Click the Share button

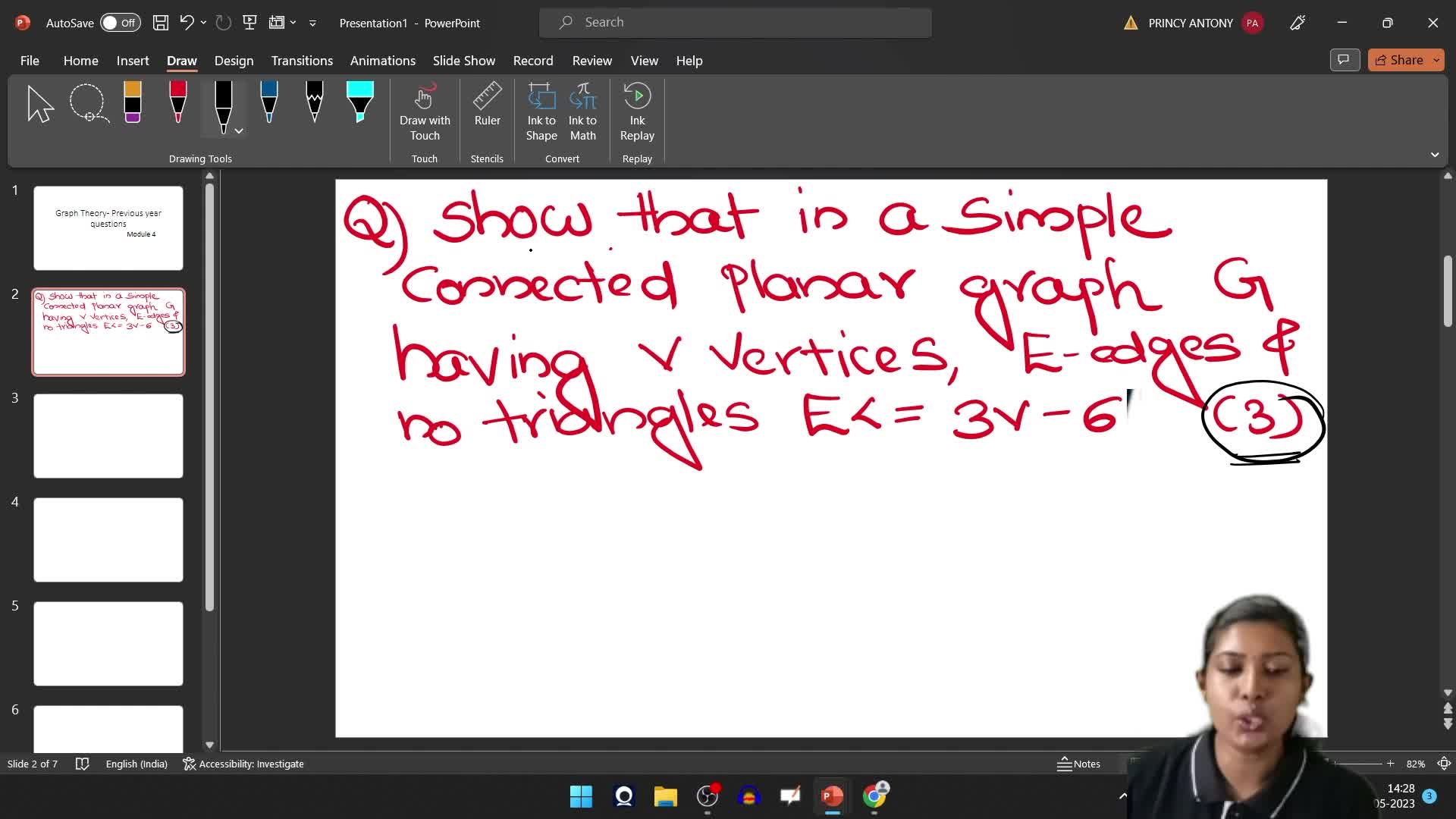click(1399, 60)
